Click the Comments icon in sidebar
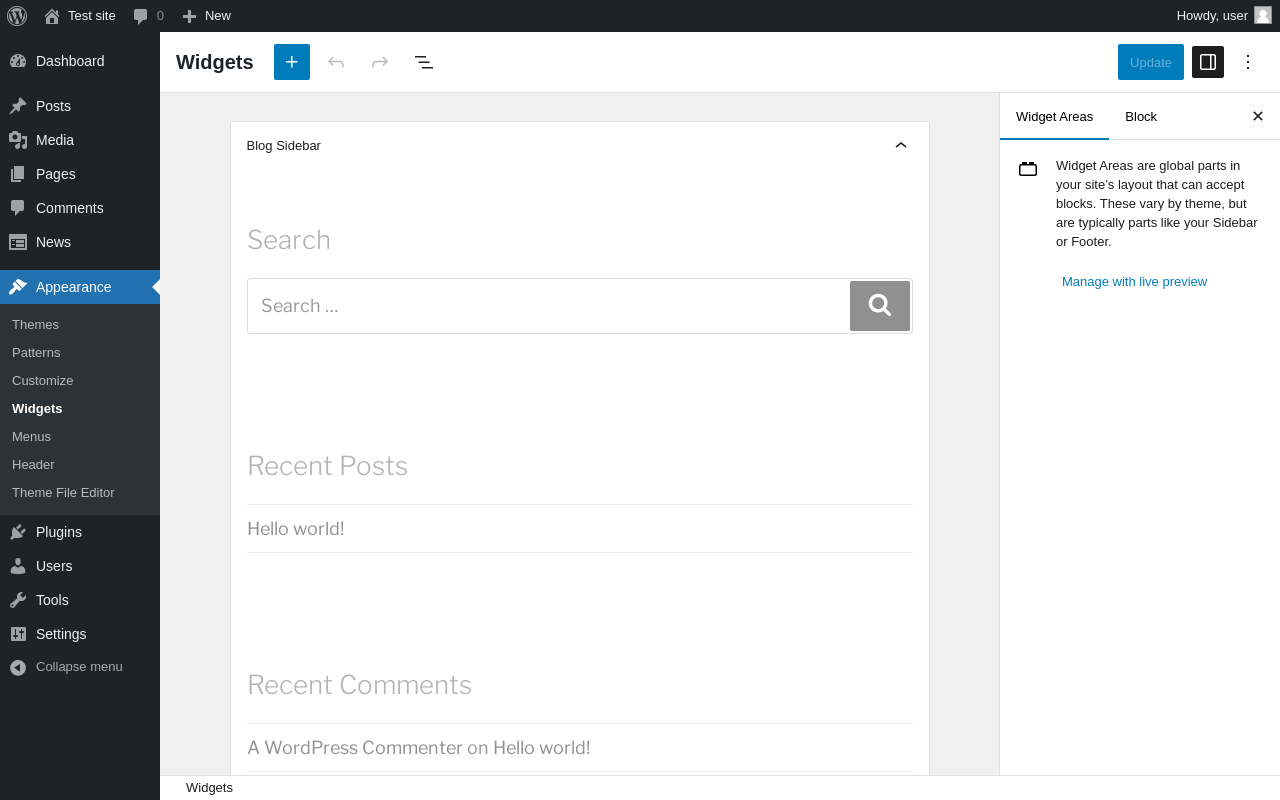The width and height of the screenshot is (1280, 800). point(18,208)
